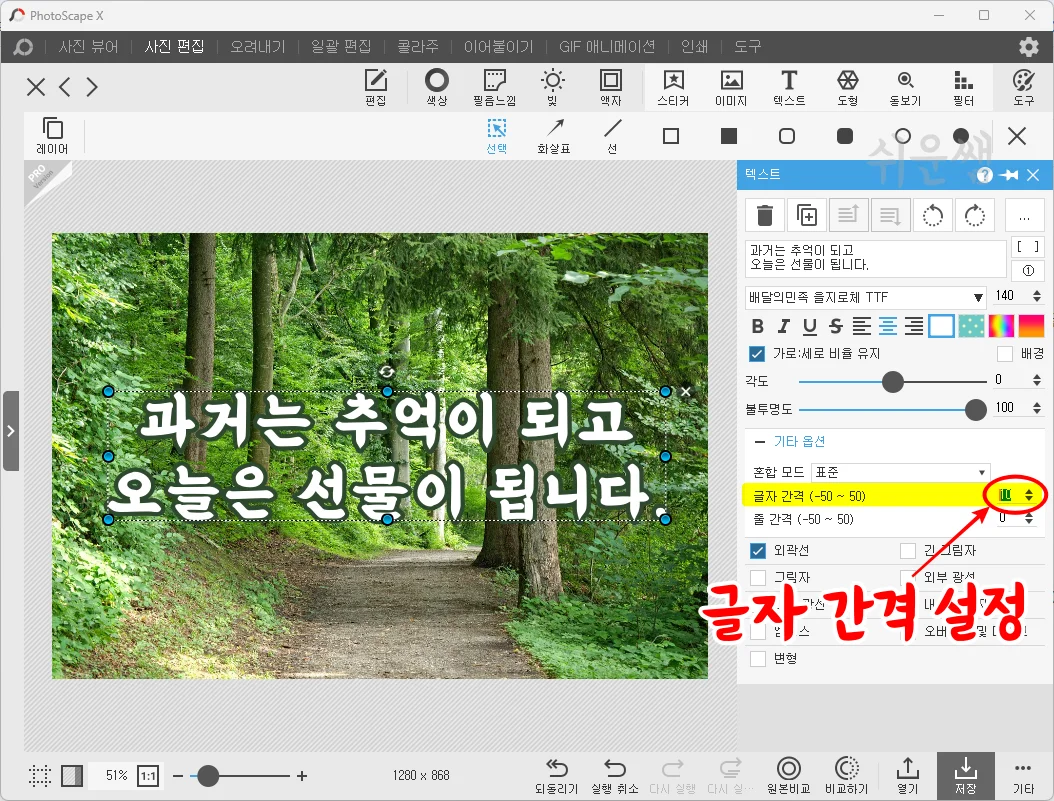The height and width of the screenshot is (801, 1054).
Task: Collapse the 기타 옵션 section
Action: tap(759, 441)
